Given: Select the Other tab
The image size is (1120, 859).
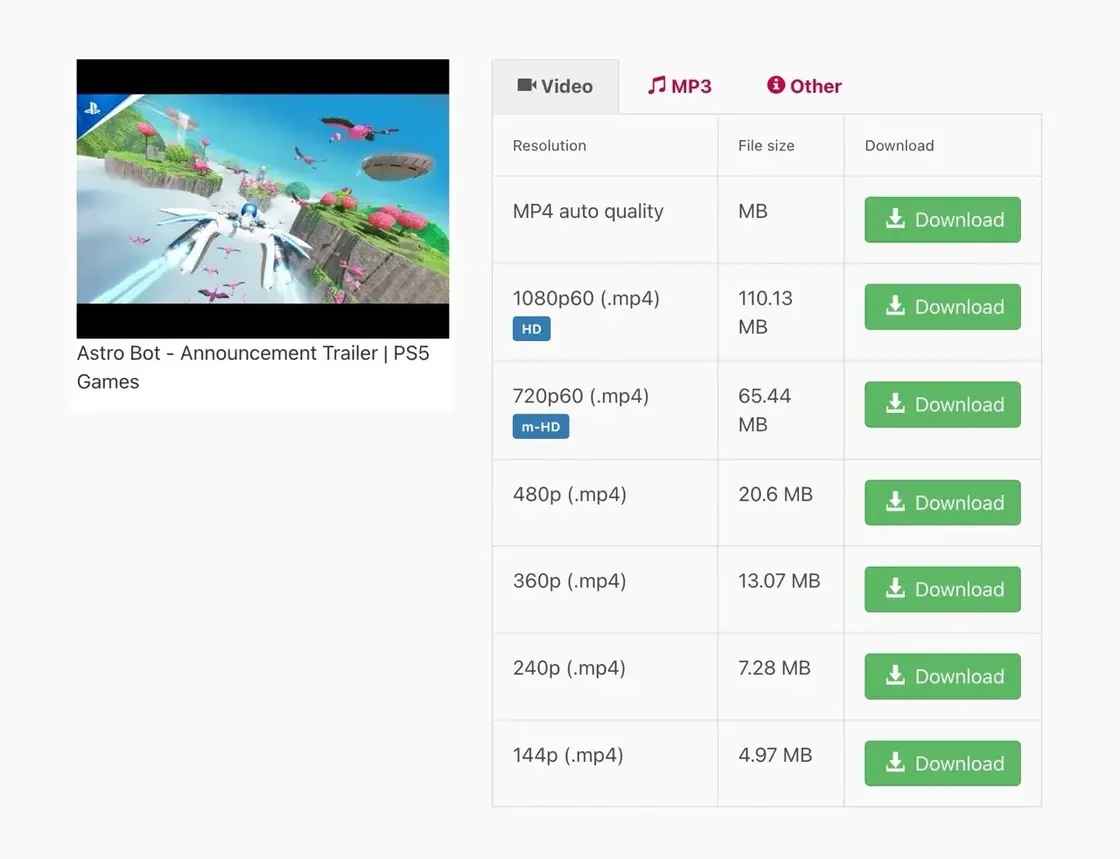Looking at the screenshot, I should point(804,86).
